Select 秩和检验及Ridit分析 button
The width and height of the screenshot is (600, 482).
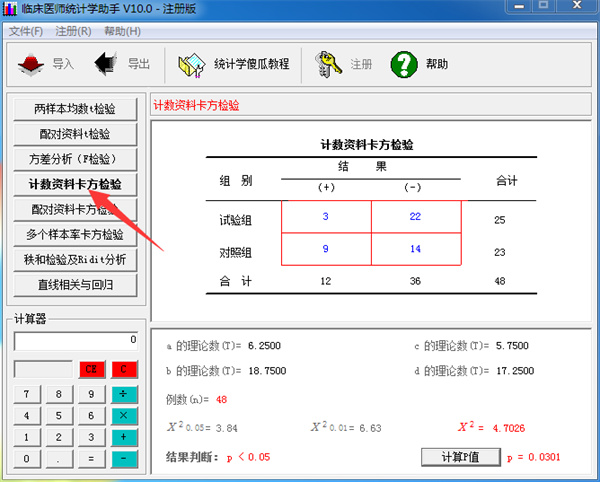click(x=75, y=260)
